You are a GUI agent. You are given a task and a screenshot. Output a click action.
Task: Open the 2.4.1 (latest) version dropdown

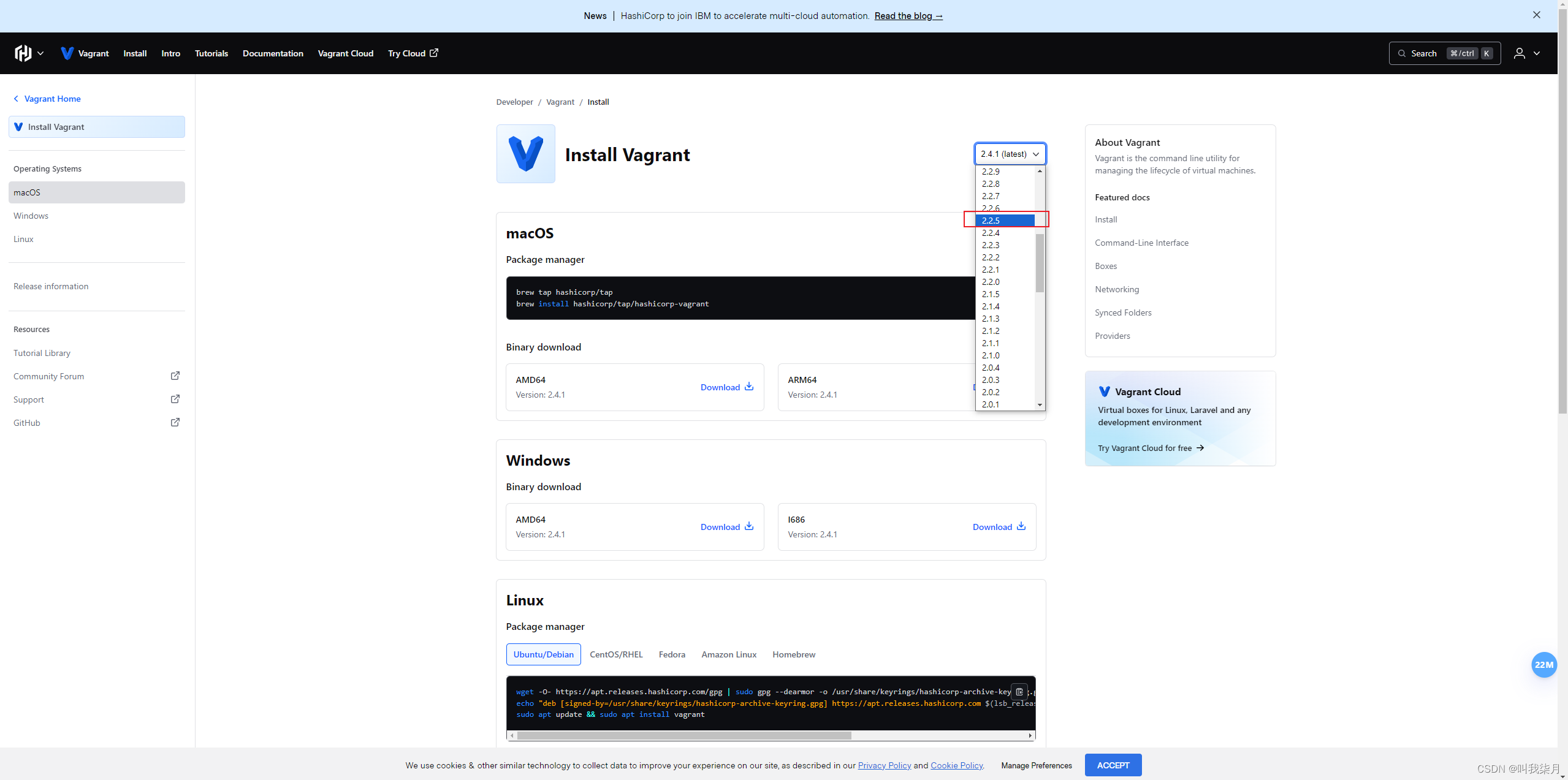point(1010,154)
